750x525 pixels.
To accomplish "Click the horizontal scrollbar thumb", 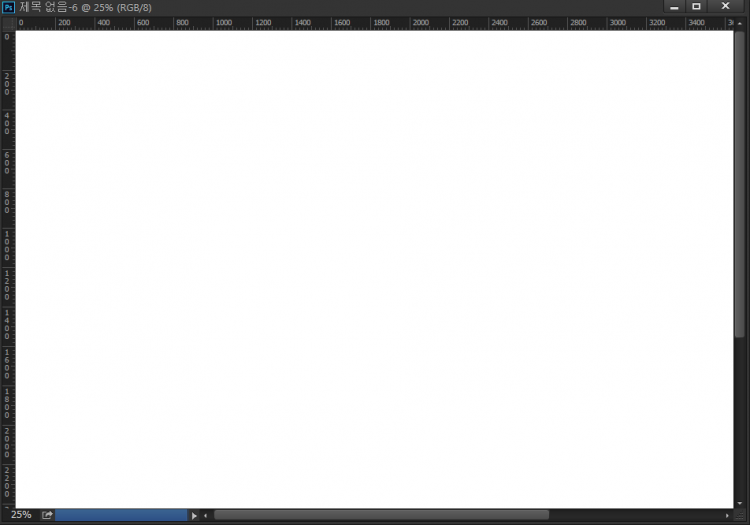I will pos(381,515).
